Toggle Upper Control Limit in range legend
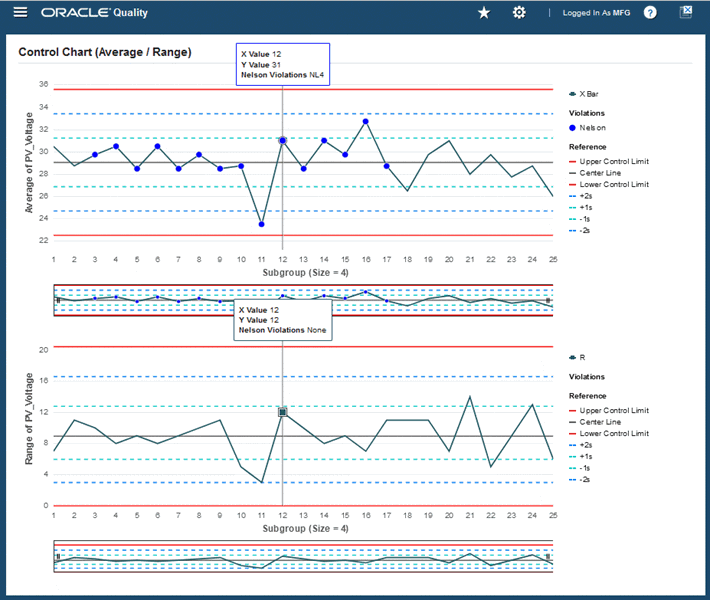This screenshot has height=600, width=710. tap(609, 410)
